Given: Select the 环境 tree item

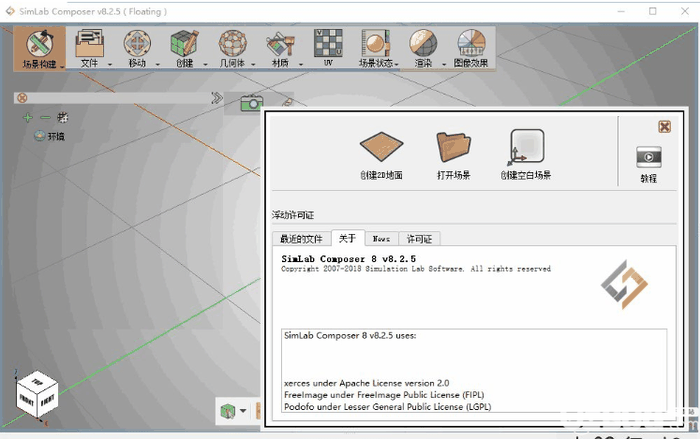Looking at the screenshot, I should (50, 136).
